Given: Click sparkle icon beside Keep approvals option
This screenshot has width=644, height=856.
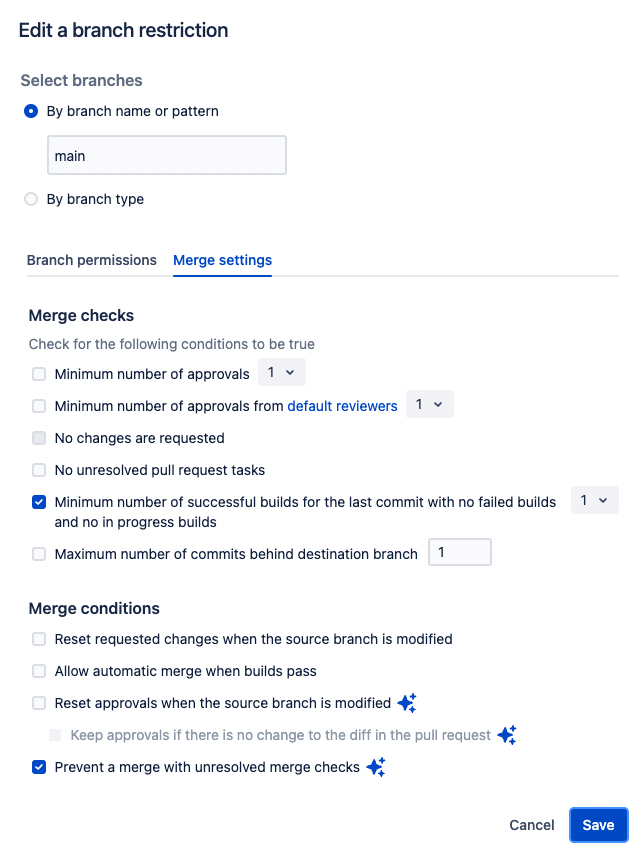Looking at the screenshot, I should click(x=507, y=735).
